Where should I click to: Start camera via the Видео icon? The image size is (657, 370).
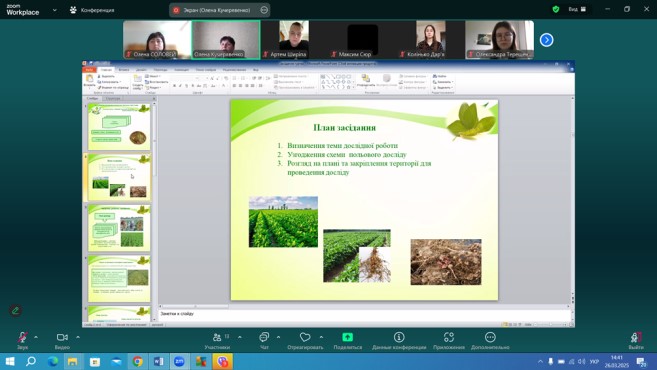point(62,337)
